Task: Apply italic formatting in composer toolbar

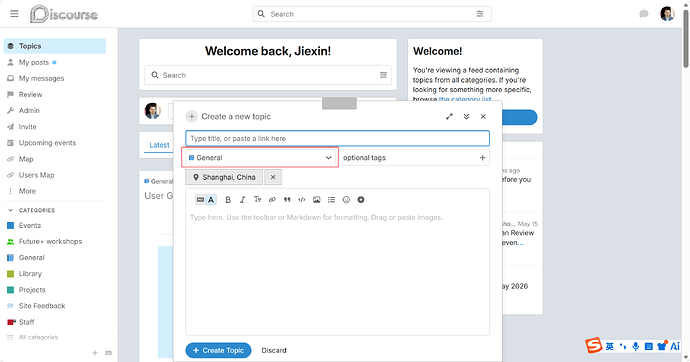Action: [x=242, y=200]
